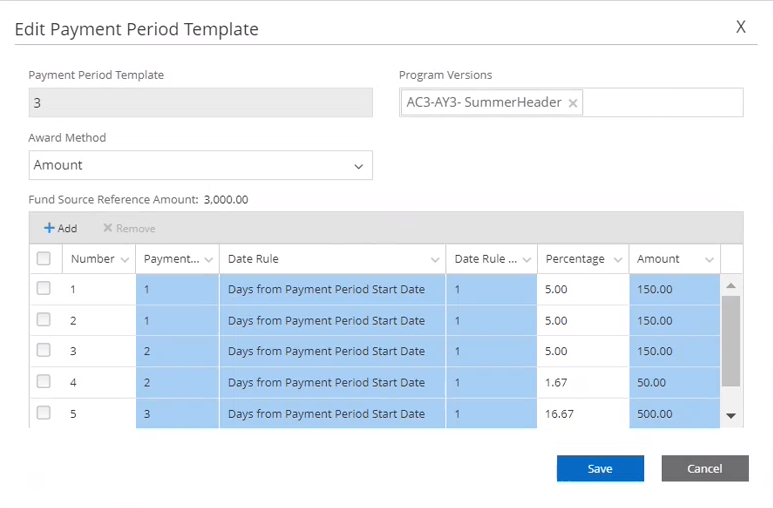Check the checkbox for row number 4
Viewport: 773px width, 508px height.
(43, 381)
